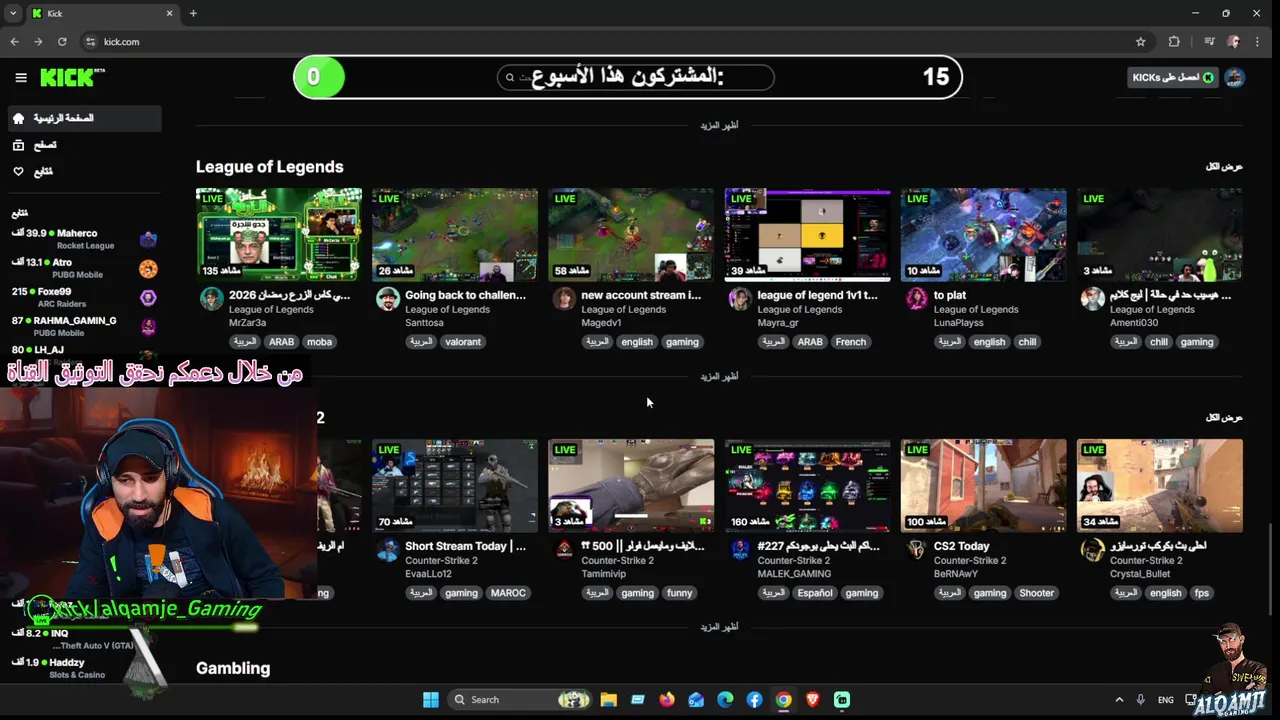Open BeRNAwY CS2 Today thumbnail

983,486
